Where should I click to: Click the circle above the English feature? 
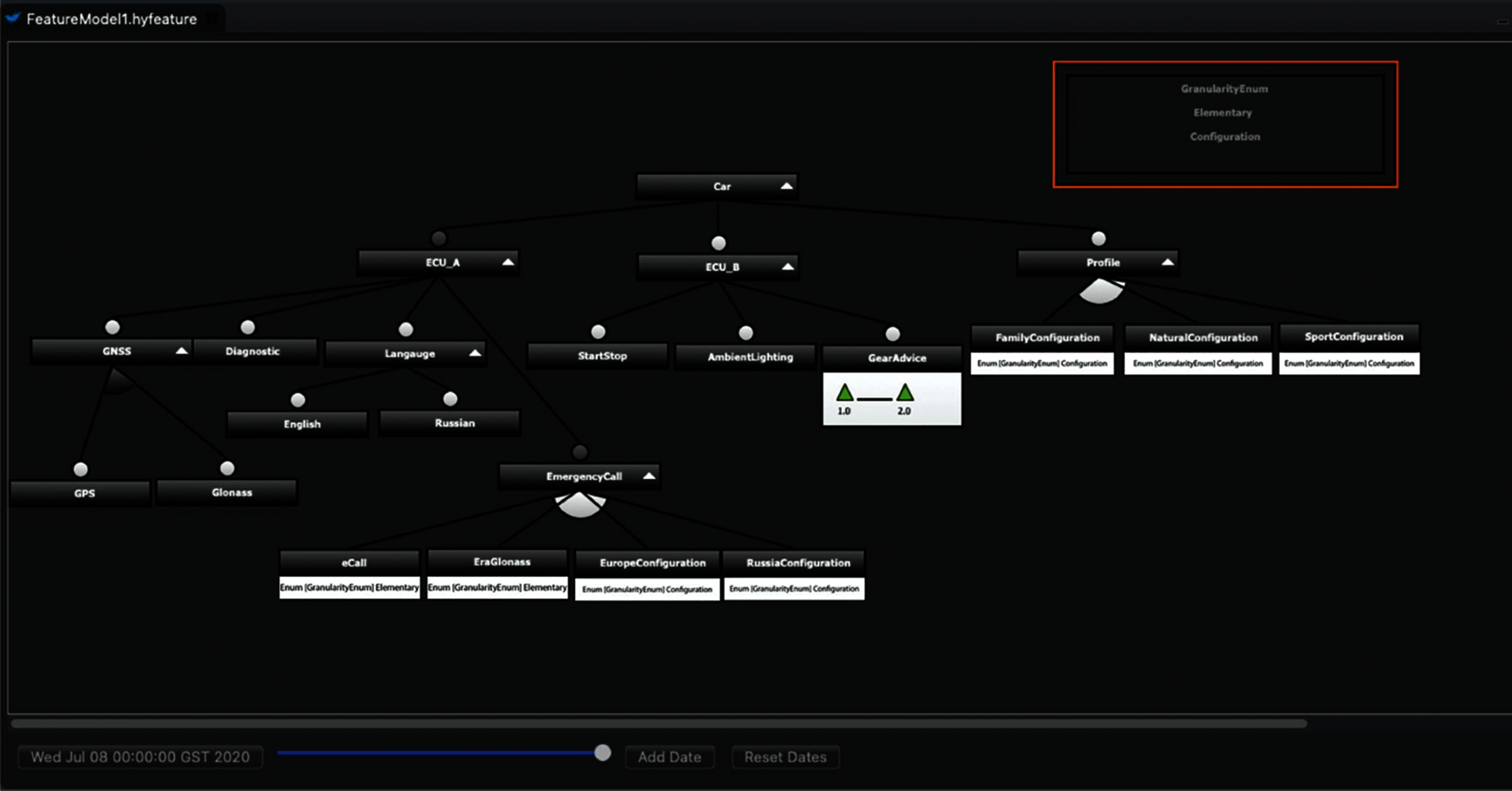coord(298,400)
